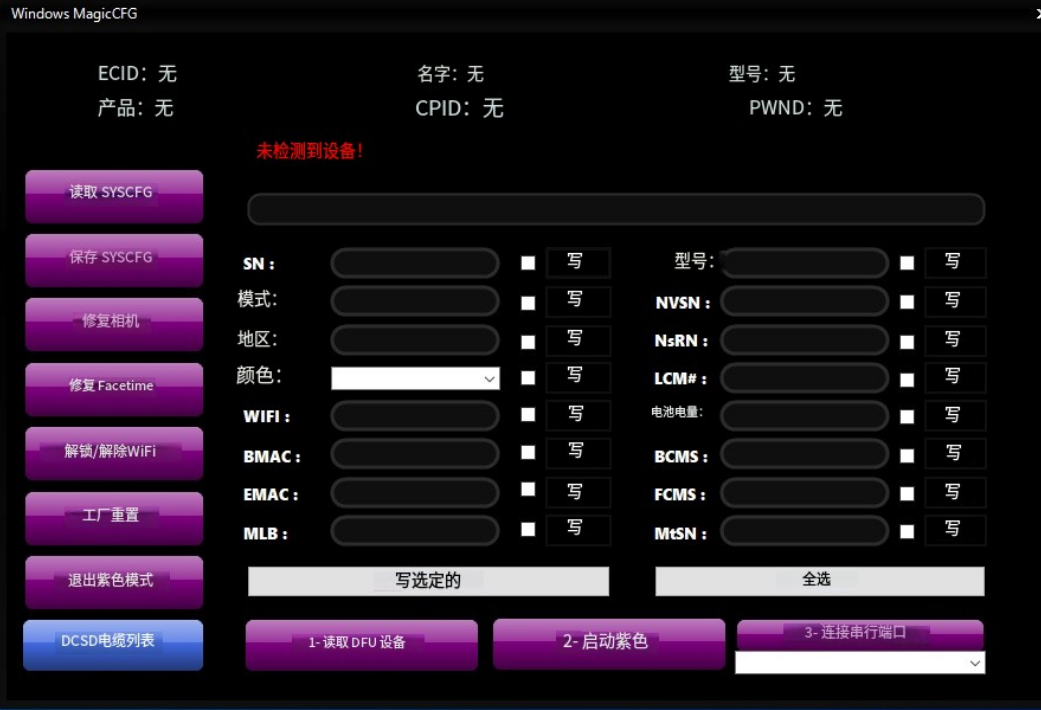Check the BCMS checkbox
Image resolution: width=1041 pixels, height=710 pixels.
[x=907, y=456]
